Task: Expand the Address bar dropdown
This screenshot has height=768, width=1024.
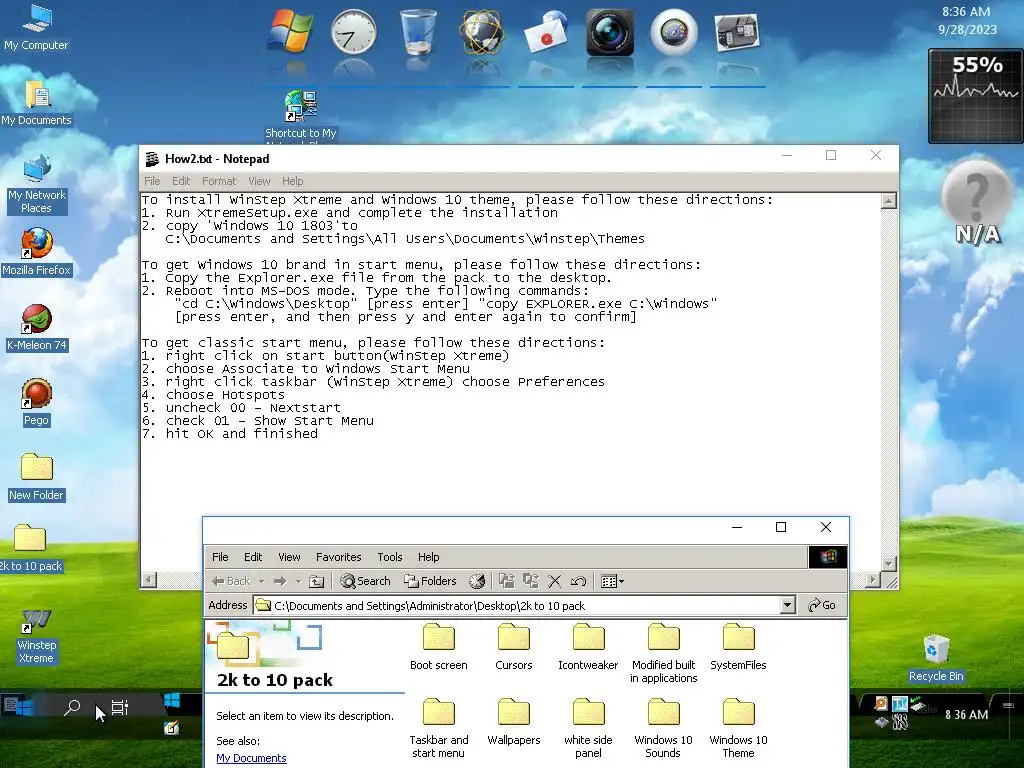Action: 788,605
